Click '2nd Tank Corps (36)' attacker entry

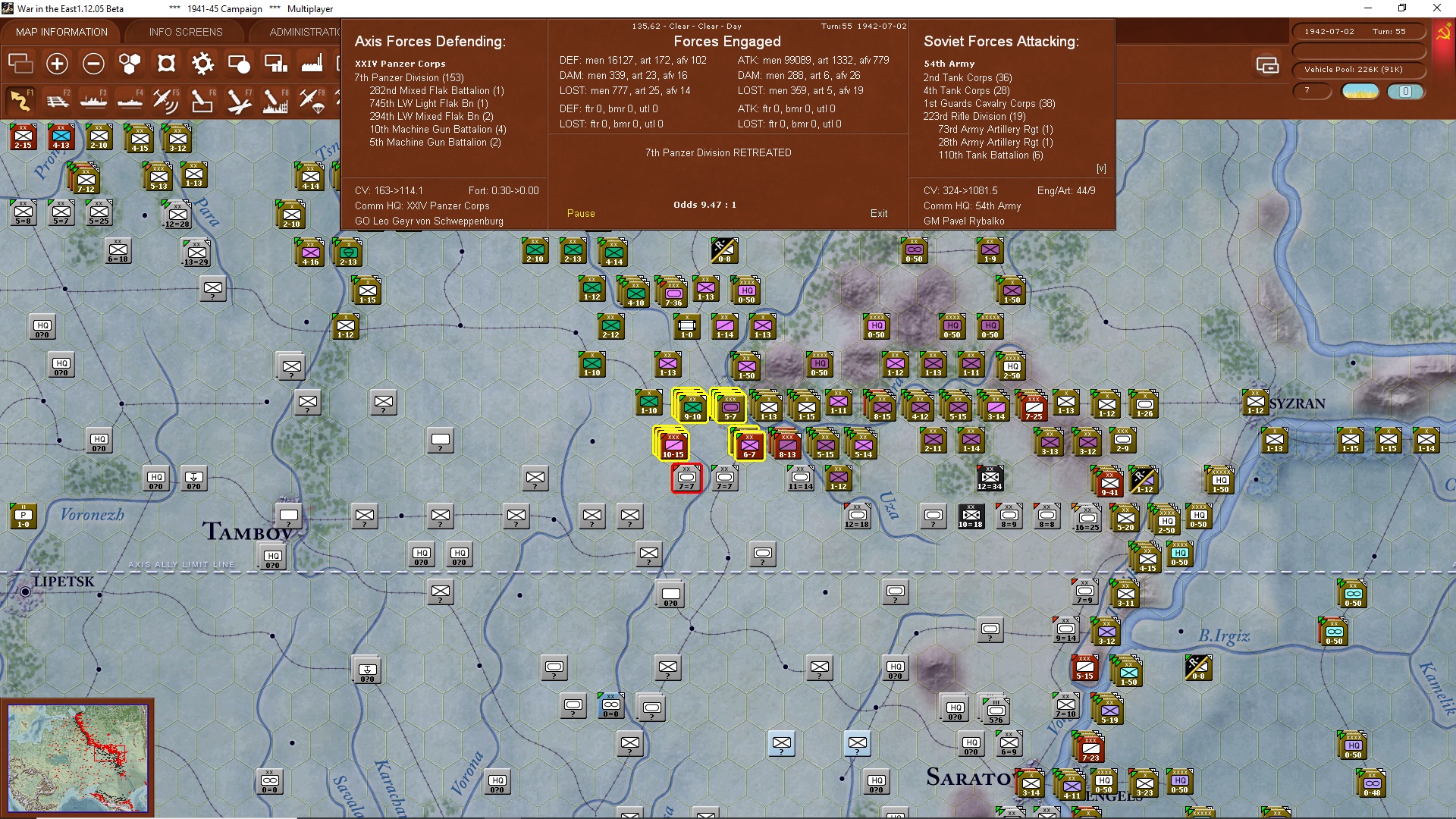(967, 77)
